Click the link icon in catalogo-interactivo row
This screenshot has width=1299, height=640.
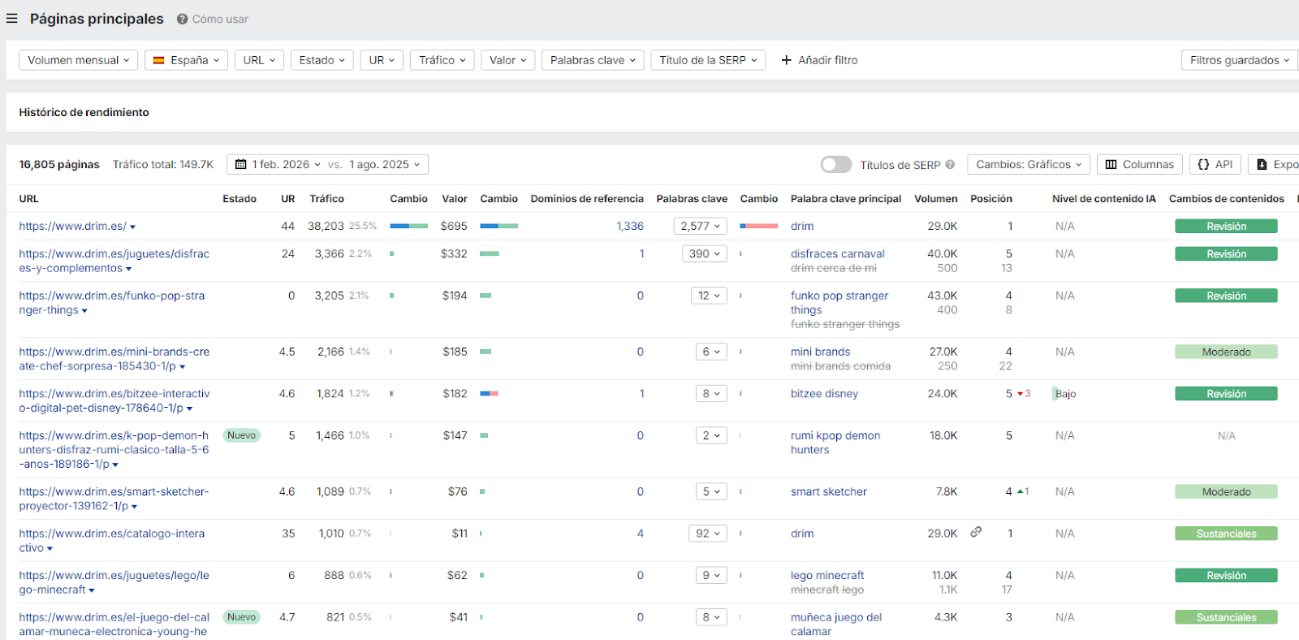click(976, 532)
